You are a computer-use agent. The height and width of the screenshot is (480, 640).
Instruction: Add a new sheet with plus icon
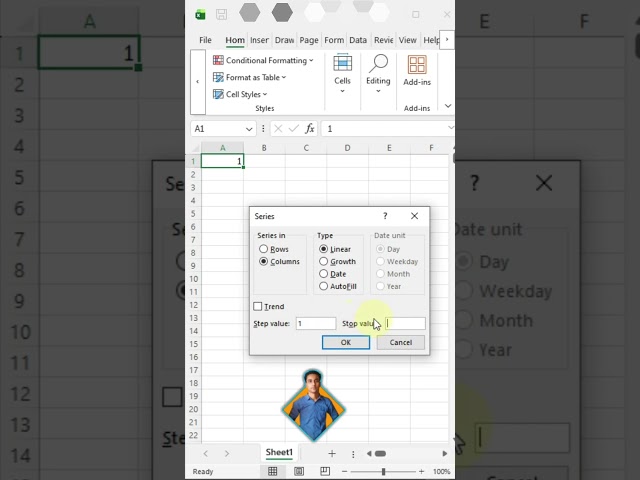(x=332, y=453)
